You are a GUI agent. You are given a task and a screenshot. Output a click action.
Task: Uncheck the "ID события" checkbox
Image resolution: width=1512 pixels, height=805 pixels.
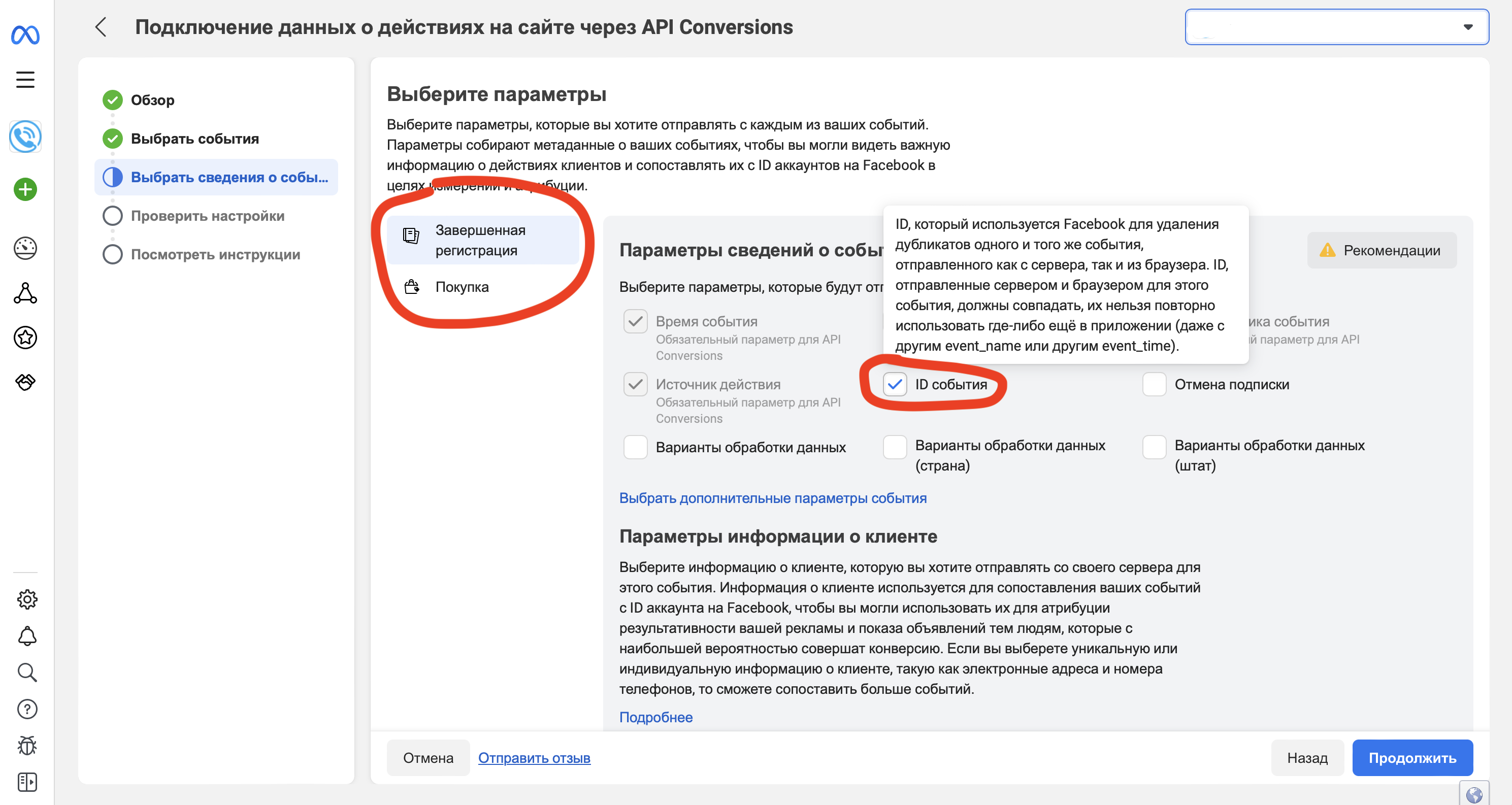[895, 384]
